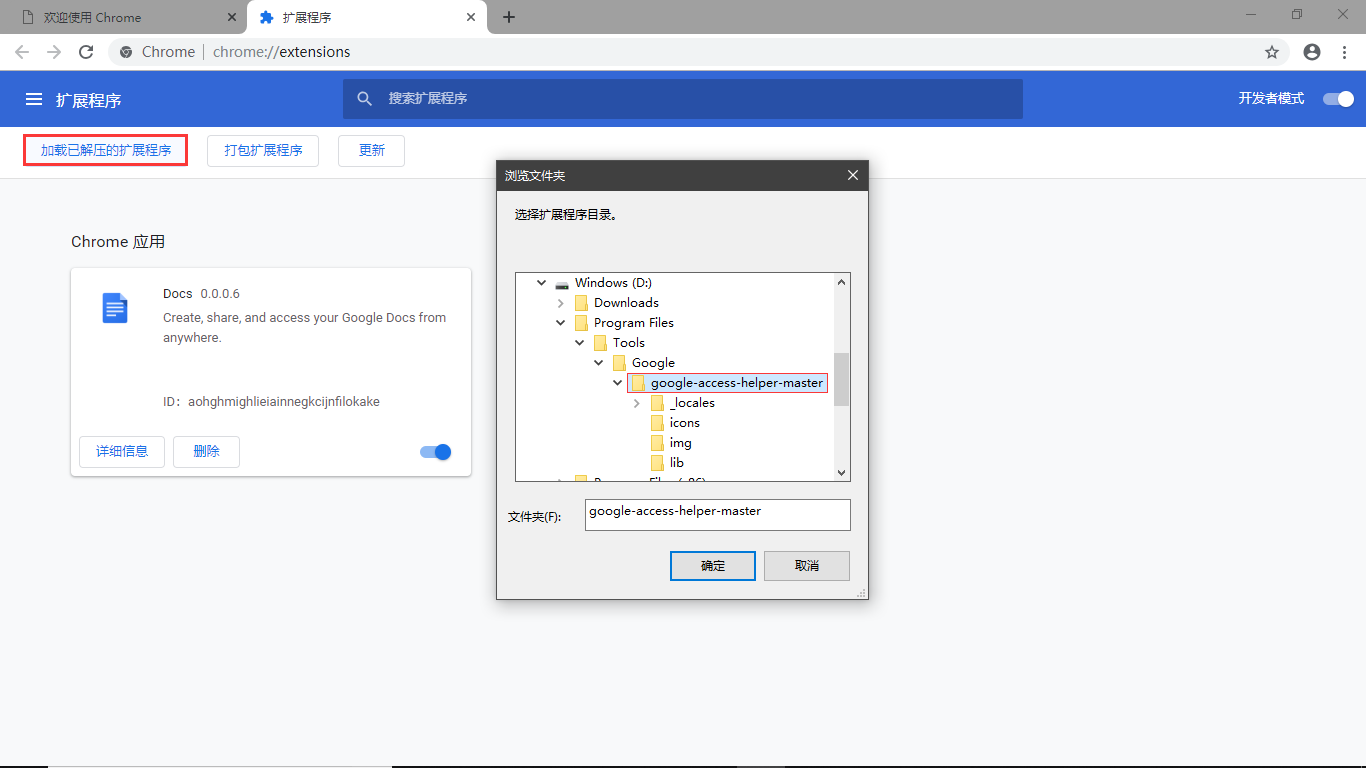Screen dimensions: 1366x768
Task: Click the Docs app icon
Action: [x=115, y=308]
